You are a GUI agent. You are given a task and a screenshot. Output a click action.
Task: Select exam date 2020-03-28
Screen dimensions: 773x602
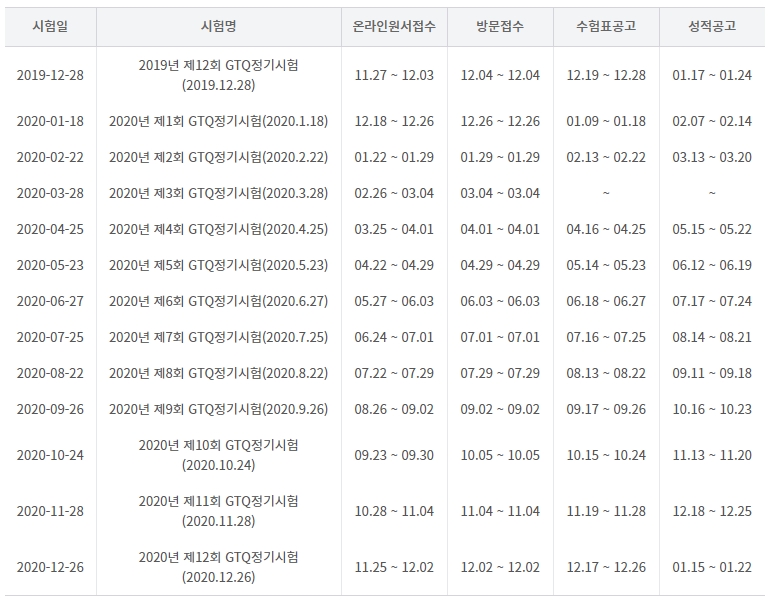click(x=50, y=193)
